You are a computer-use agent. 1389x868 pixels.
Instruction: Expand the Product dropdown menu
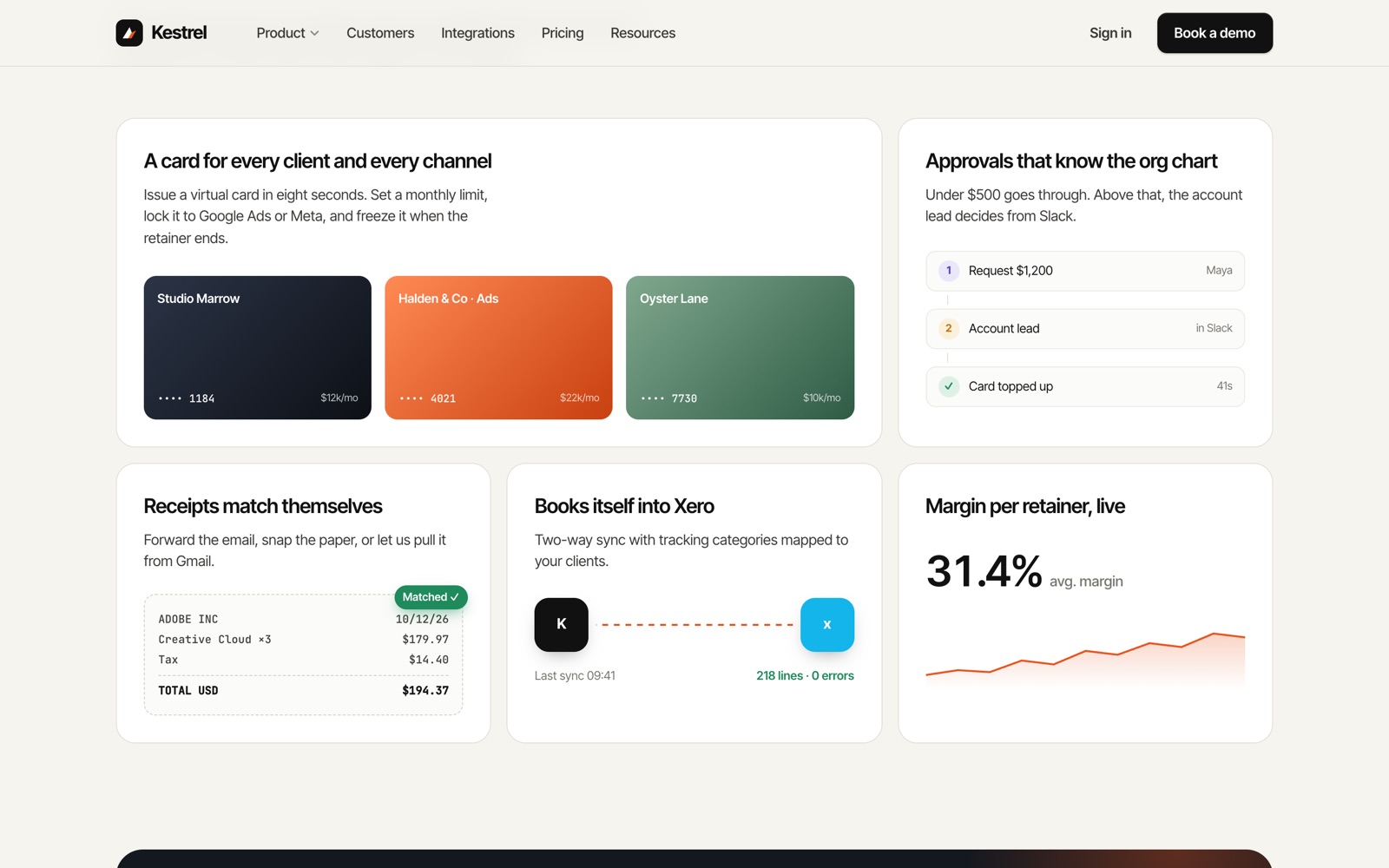(x=288, y=33)
